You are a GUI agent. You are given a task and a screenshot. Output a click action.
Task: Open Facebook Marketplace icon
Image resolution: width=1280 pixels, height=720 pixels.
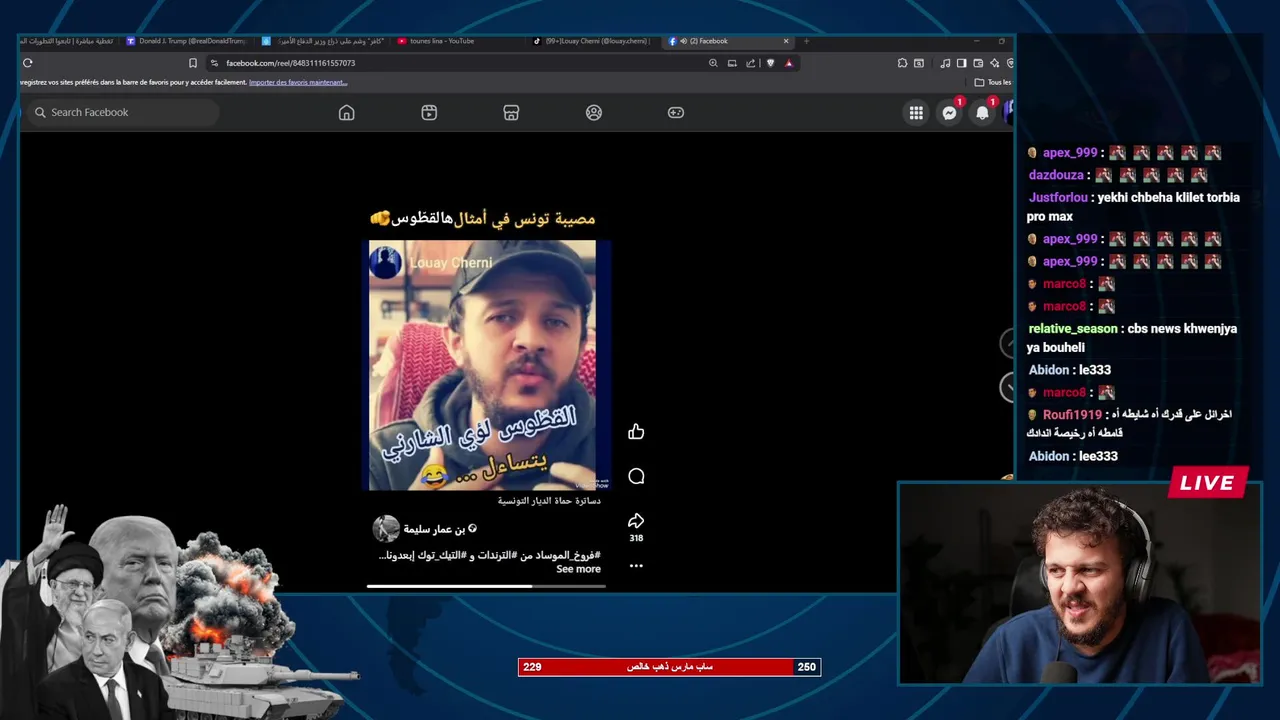[511, 113]
